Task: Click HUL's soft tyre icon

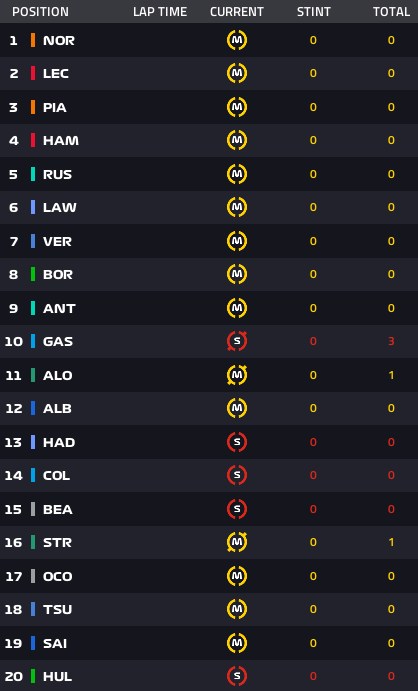Action: pos(237,676)
